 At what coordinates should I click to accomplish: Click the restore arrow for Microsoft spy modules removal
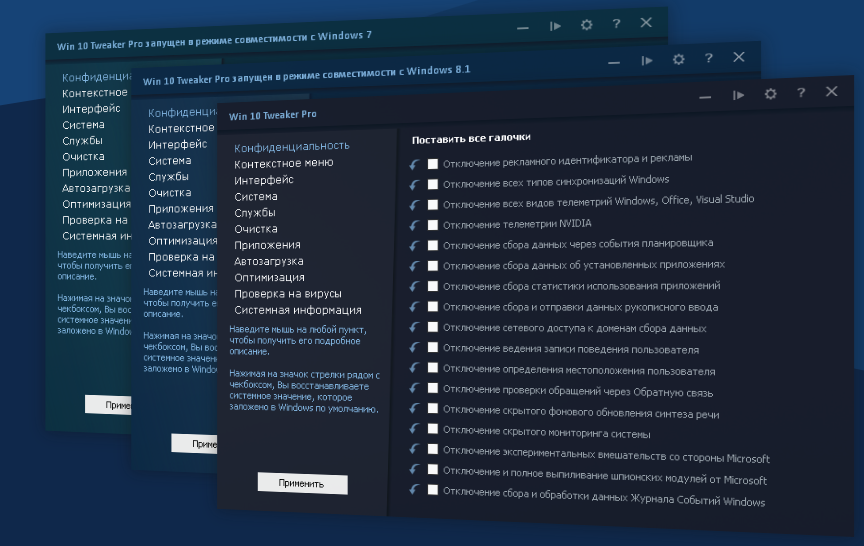[415, 469]
